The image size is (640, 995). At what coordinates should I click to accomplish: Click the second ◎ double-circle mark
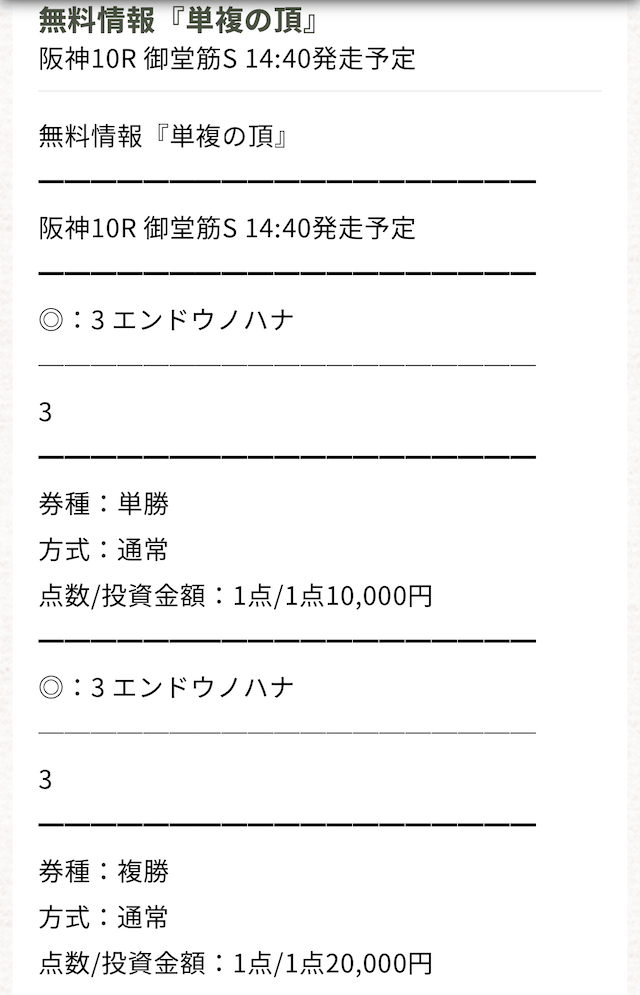coord(51,688)
